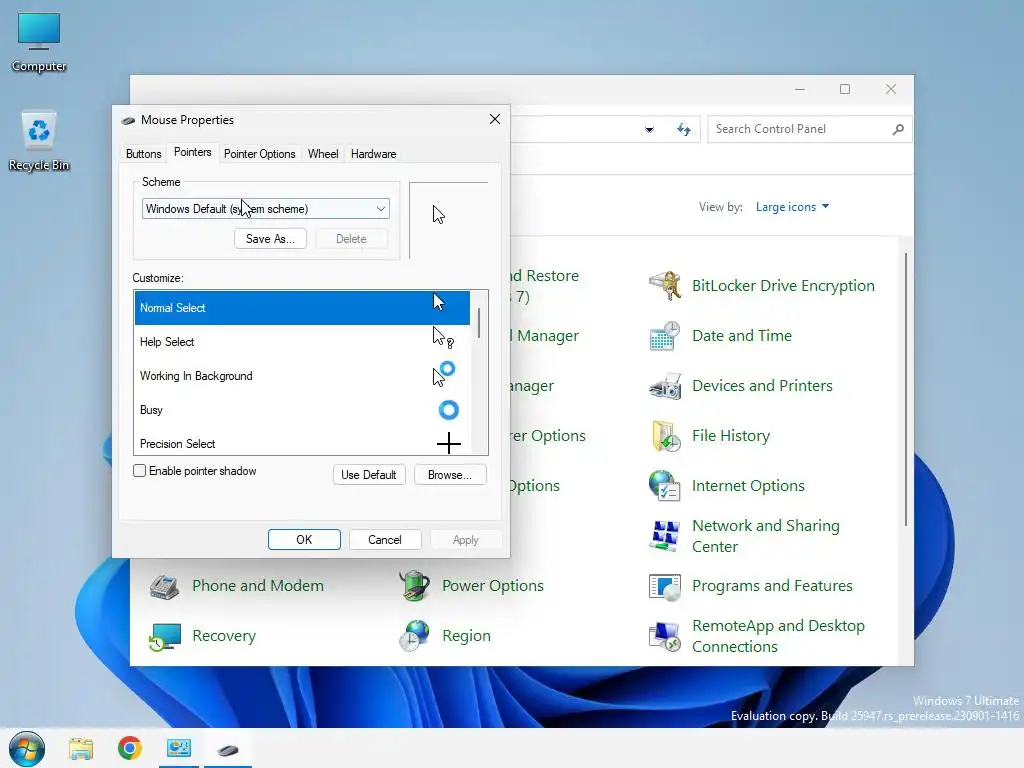
Task: Open the File History folder icon
Action: 665,436
